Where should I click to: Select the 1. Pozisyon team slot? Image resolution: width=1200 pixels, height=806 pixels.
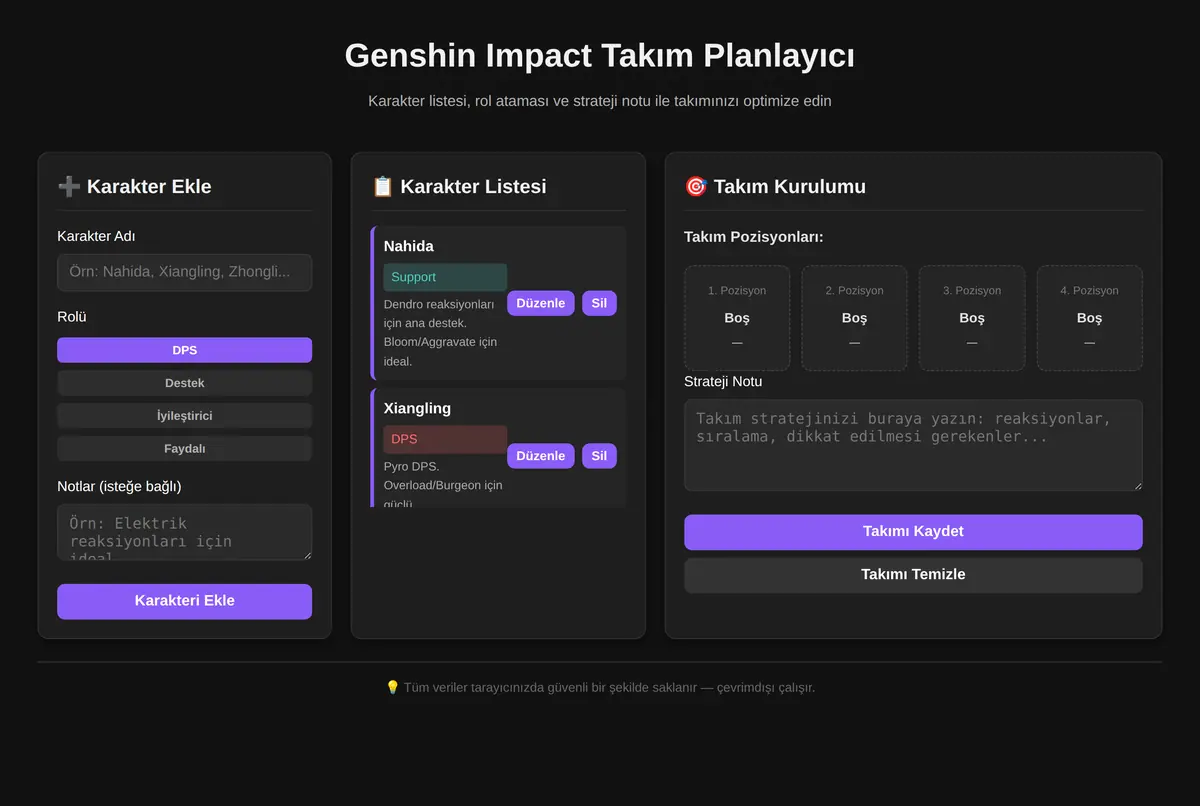point(737,318)
